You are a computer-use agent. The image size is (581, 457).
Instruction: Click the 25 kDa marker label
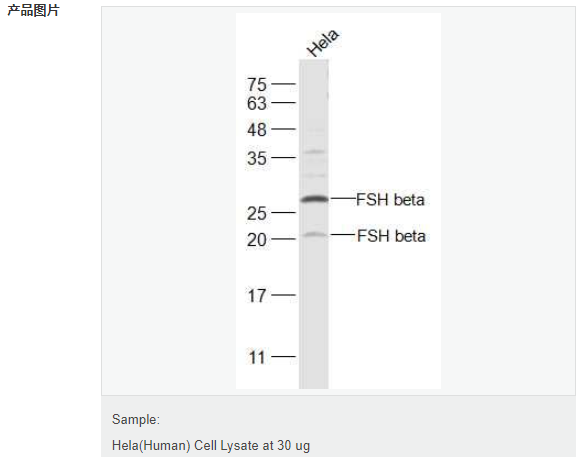tap(257, 213)
